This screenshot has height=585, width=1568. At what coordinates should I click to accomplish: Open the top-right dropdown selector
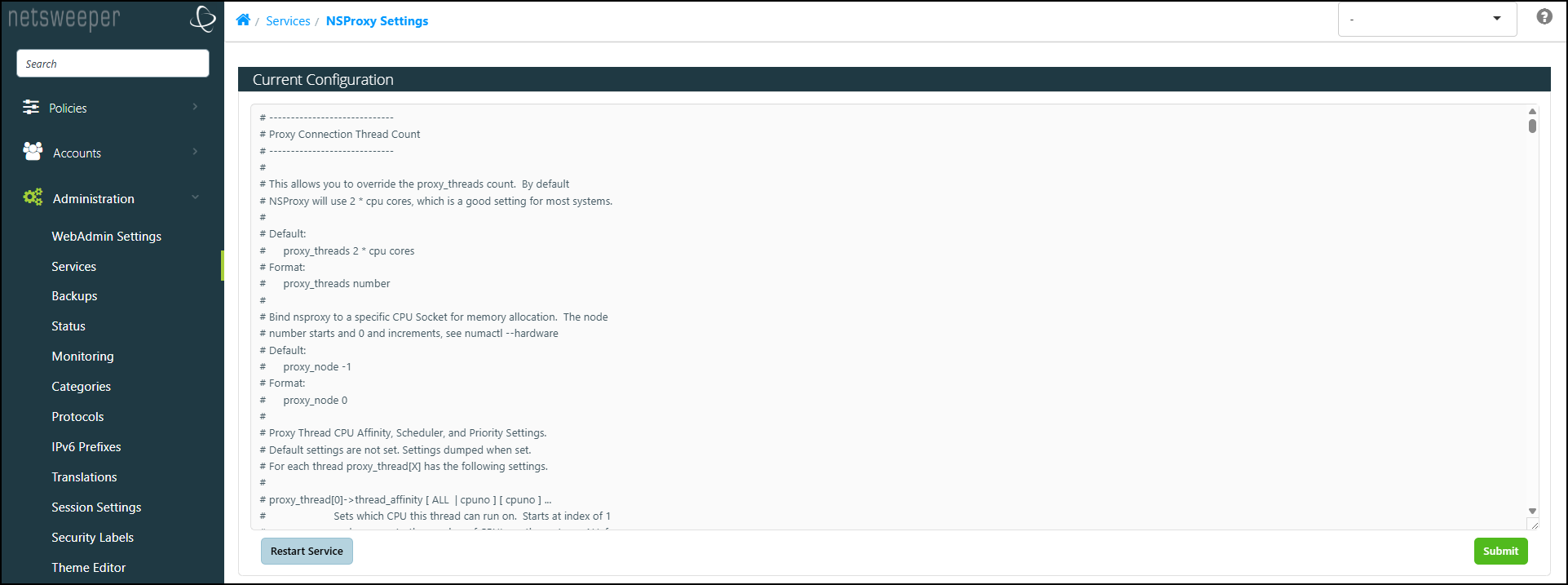[1427, 19]
